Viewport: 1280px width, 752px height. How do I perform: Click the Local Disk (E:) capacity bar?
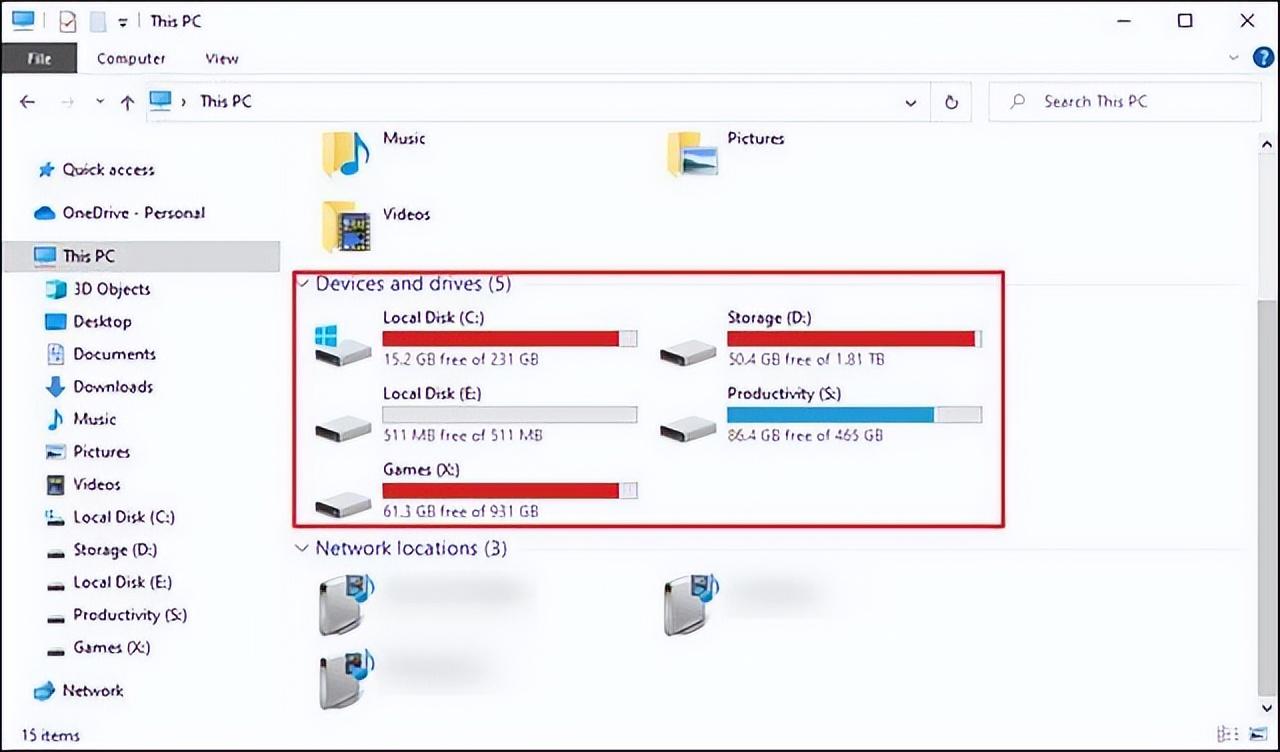(x=509, y=415)
